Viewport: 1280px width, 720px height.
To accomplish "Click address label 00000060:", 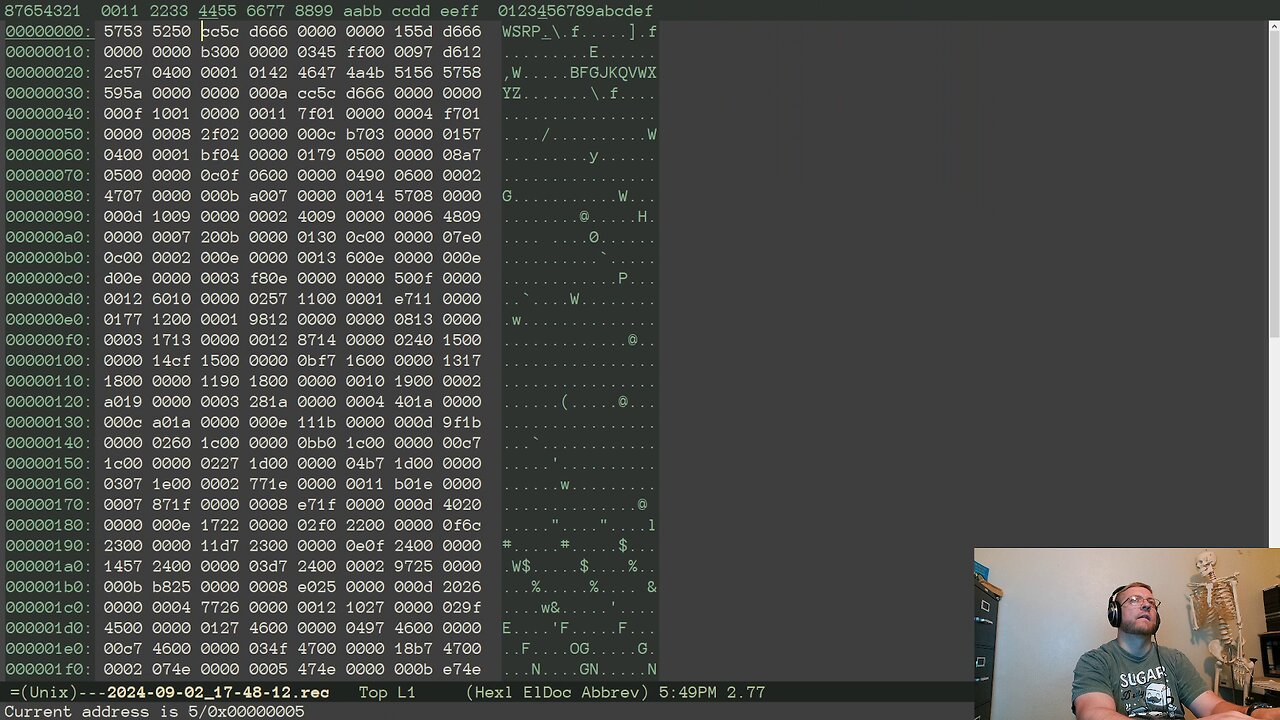I will [48, 155].
